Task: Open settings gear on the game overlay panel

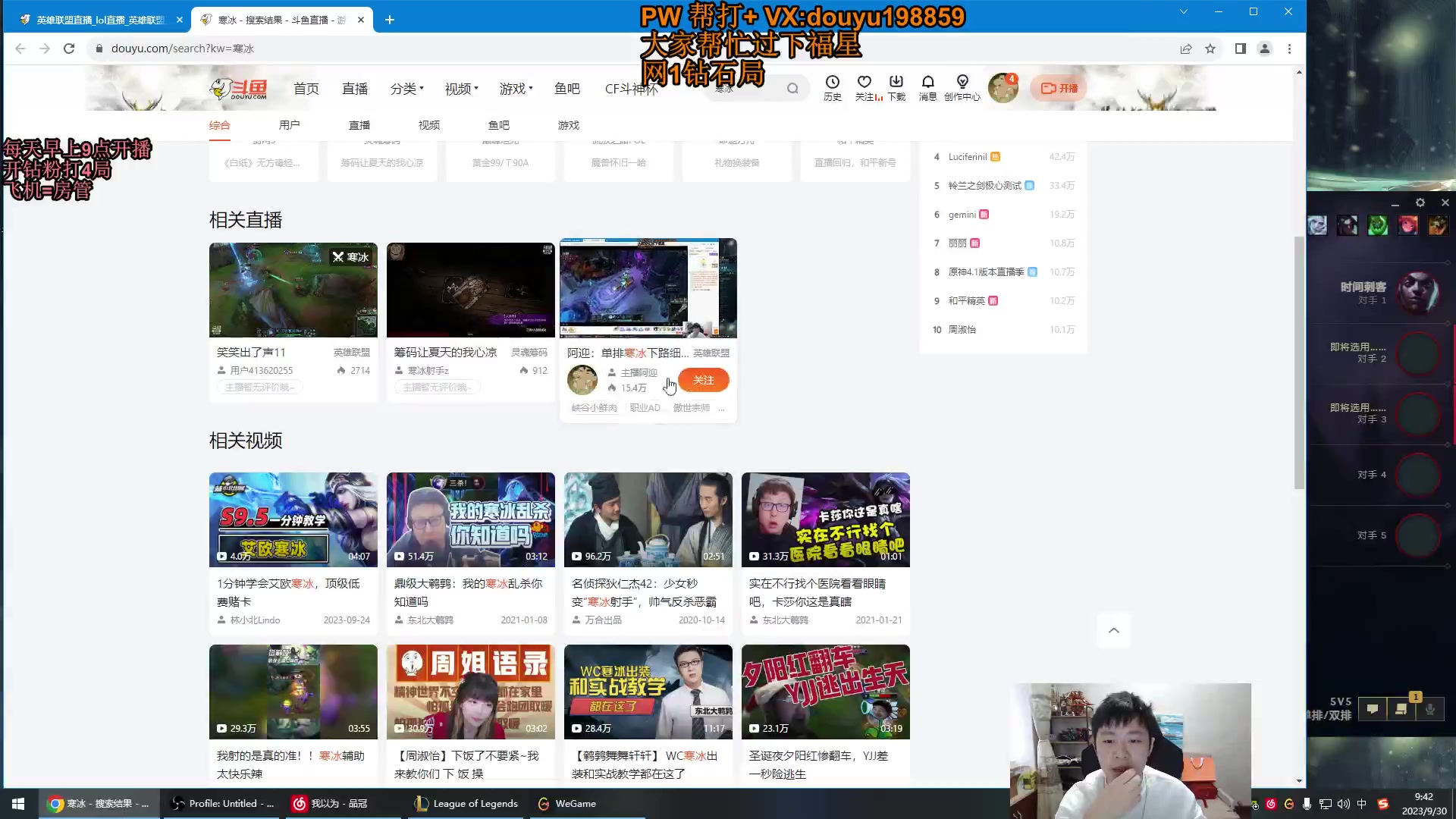Action: (x=1420, y=202)
